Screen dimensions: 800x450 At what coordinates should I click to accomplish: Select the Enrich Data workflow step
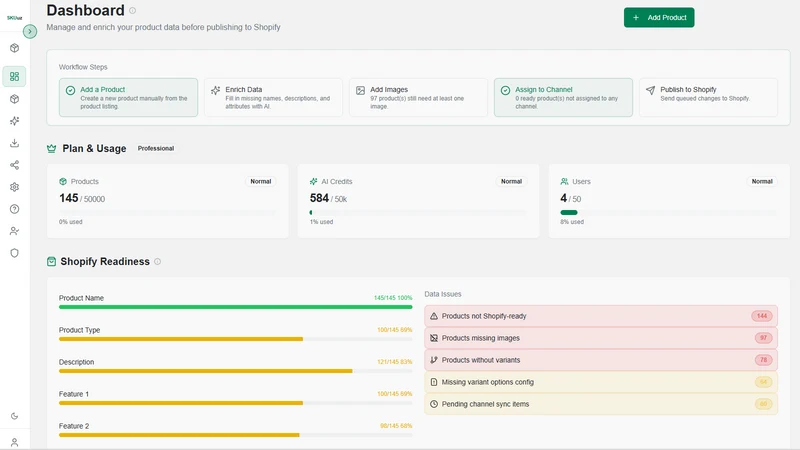pyautogui.click(x=273, y=97)
